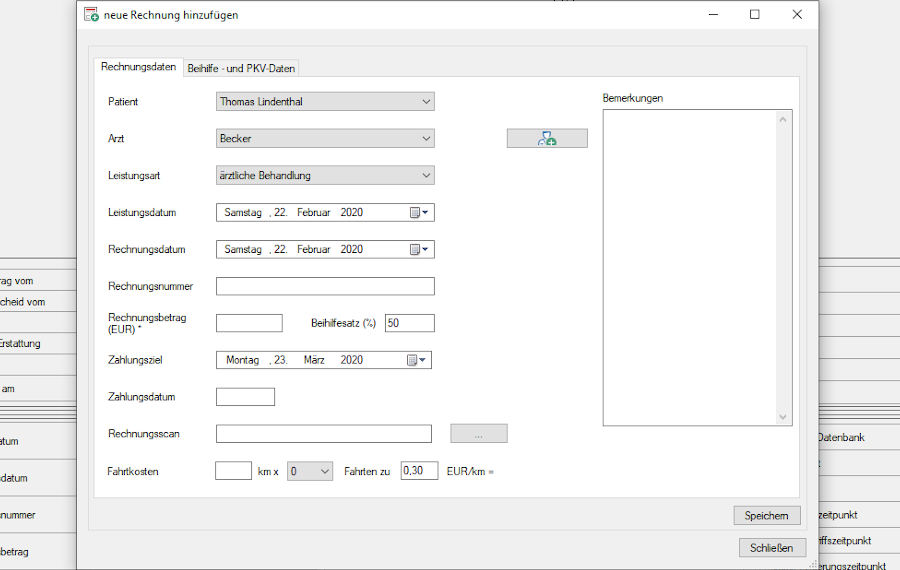
Task: Open the Rechnungsdatum calendar picker
Action: point(418,249)
